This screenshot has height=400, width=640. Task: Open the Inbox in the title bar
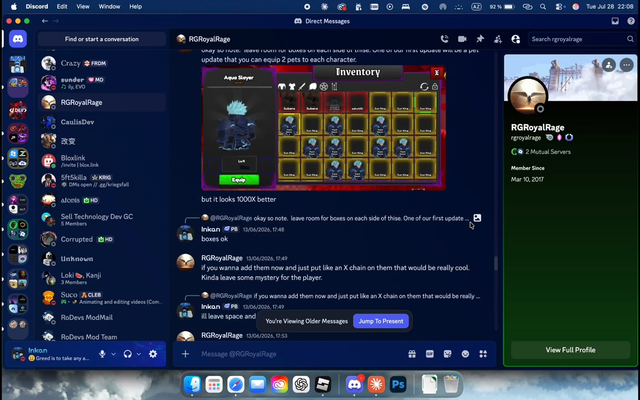615,21
